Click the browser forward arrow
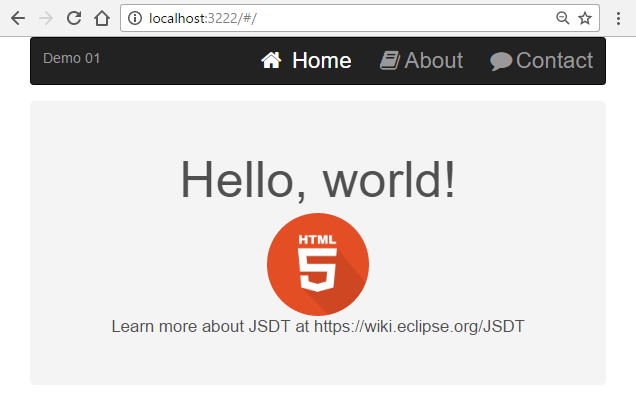 point(46,18)
